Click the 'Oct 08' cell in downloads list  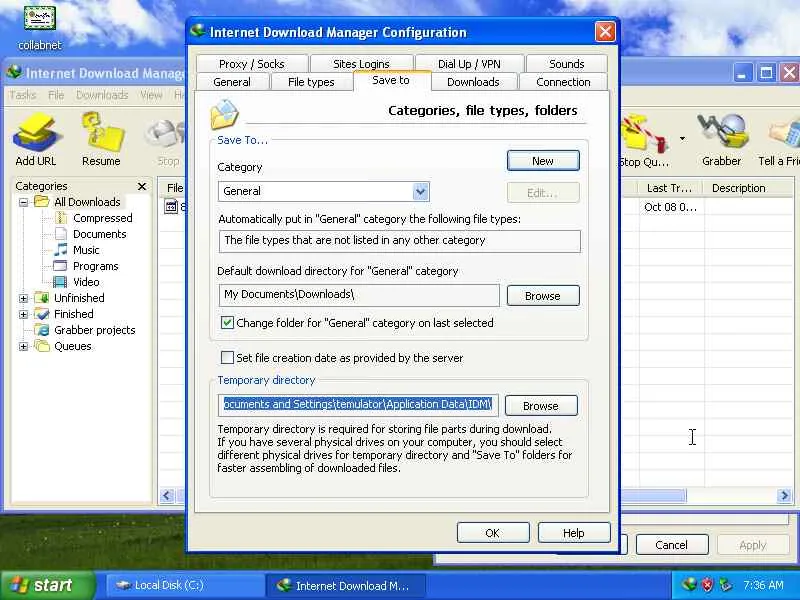(x=670, y=207)
